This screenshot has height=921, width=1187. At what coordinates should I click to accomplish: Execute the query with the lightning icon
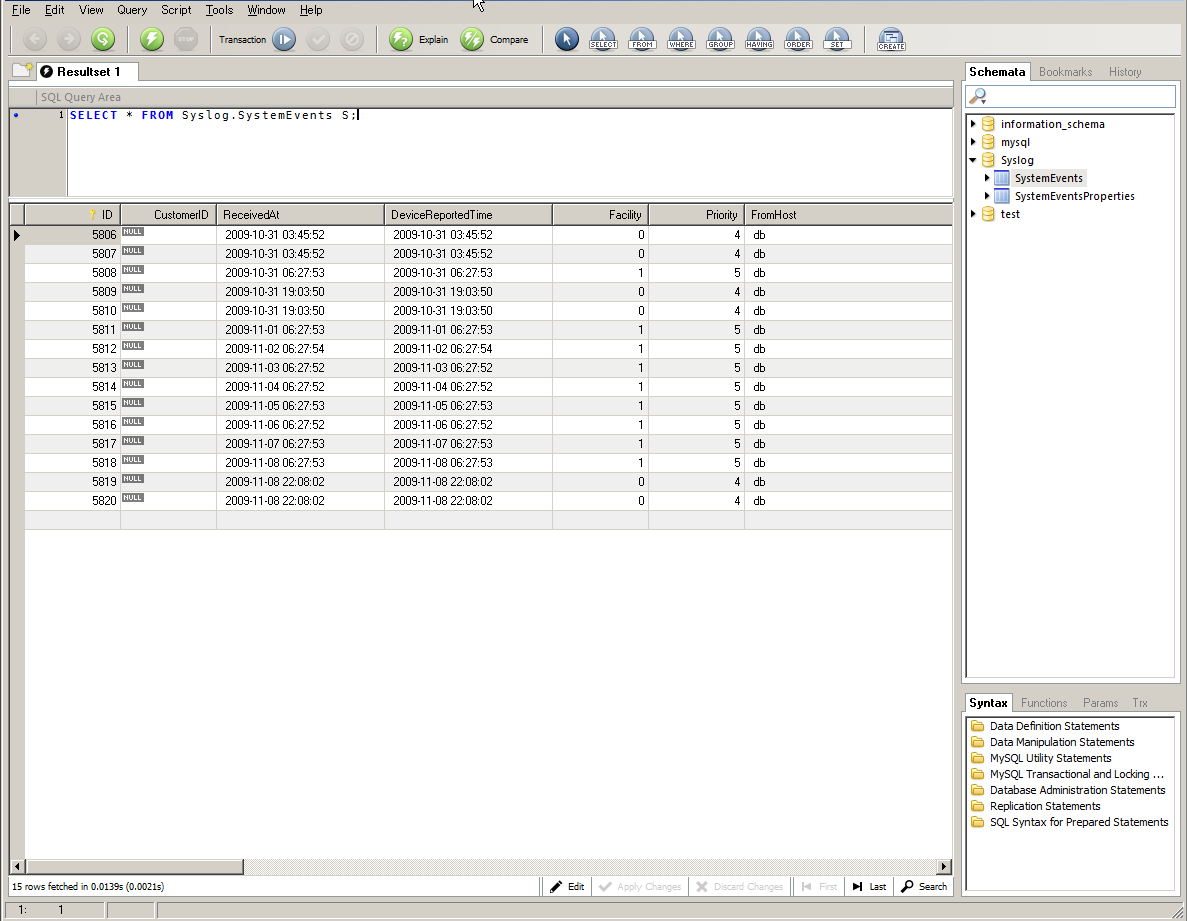pyautogui.click(x=151, y=39)
